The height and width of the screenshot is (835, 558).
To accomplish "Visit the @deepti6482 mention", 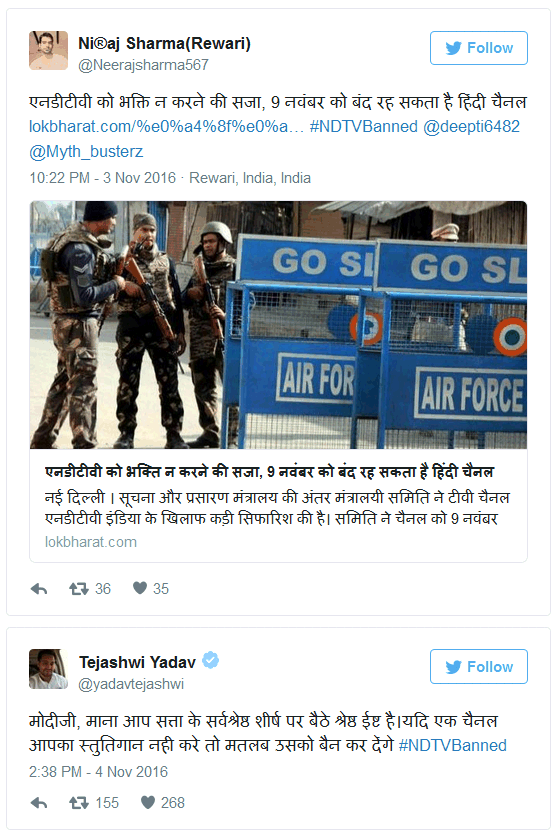I will (471, 127).
